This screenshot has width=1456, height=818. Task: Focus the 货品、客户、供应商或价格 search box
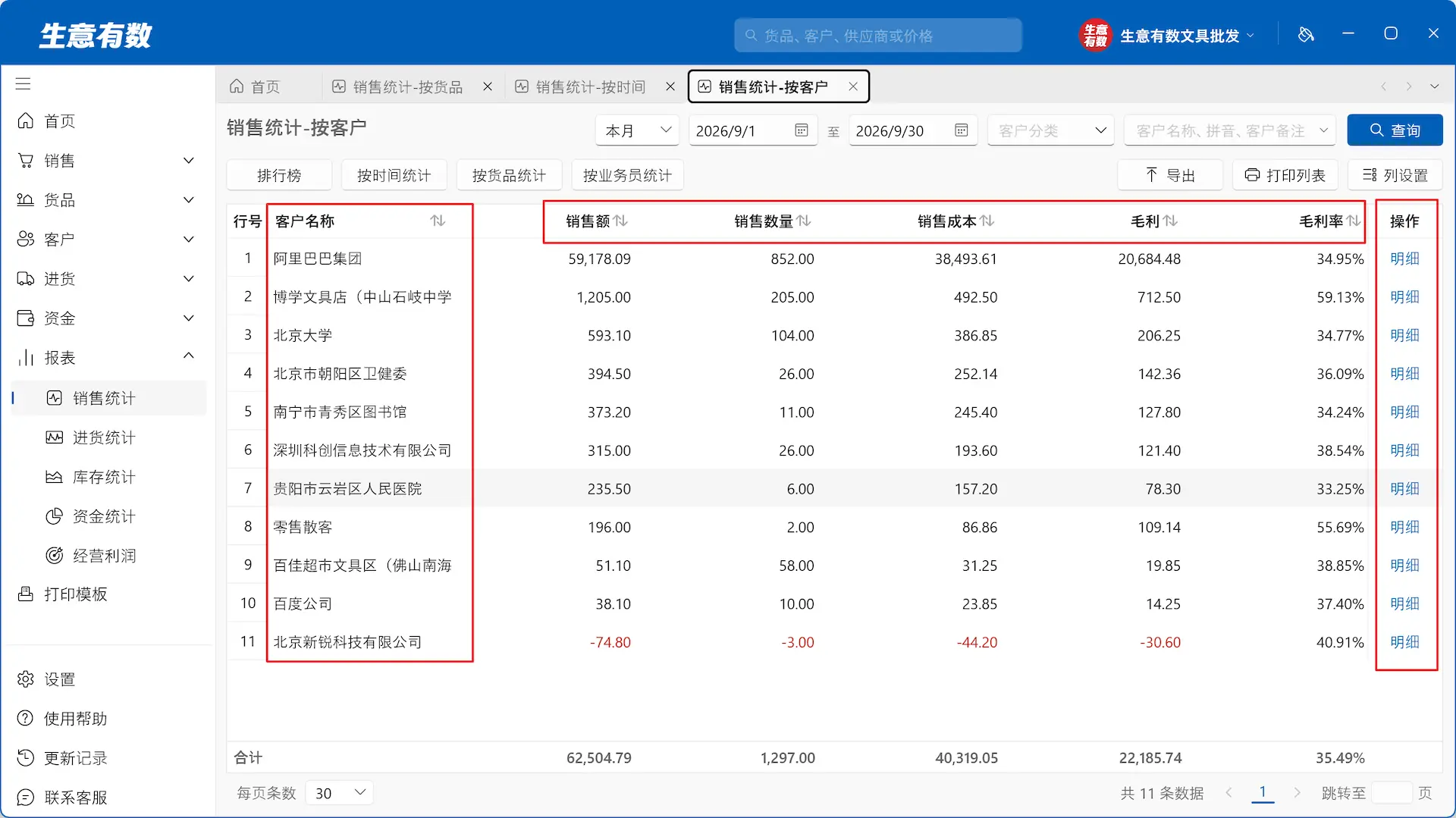tap(877, 36)
